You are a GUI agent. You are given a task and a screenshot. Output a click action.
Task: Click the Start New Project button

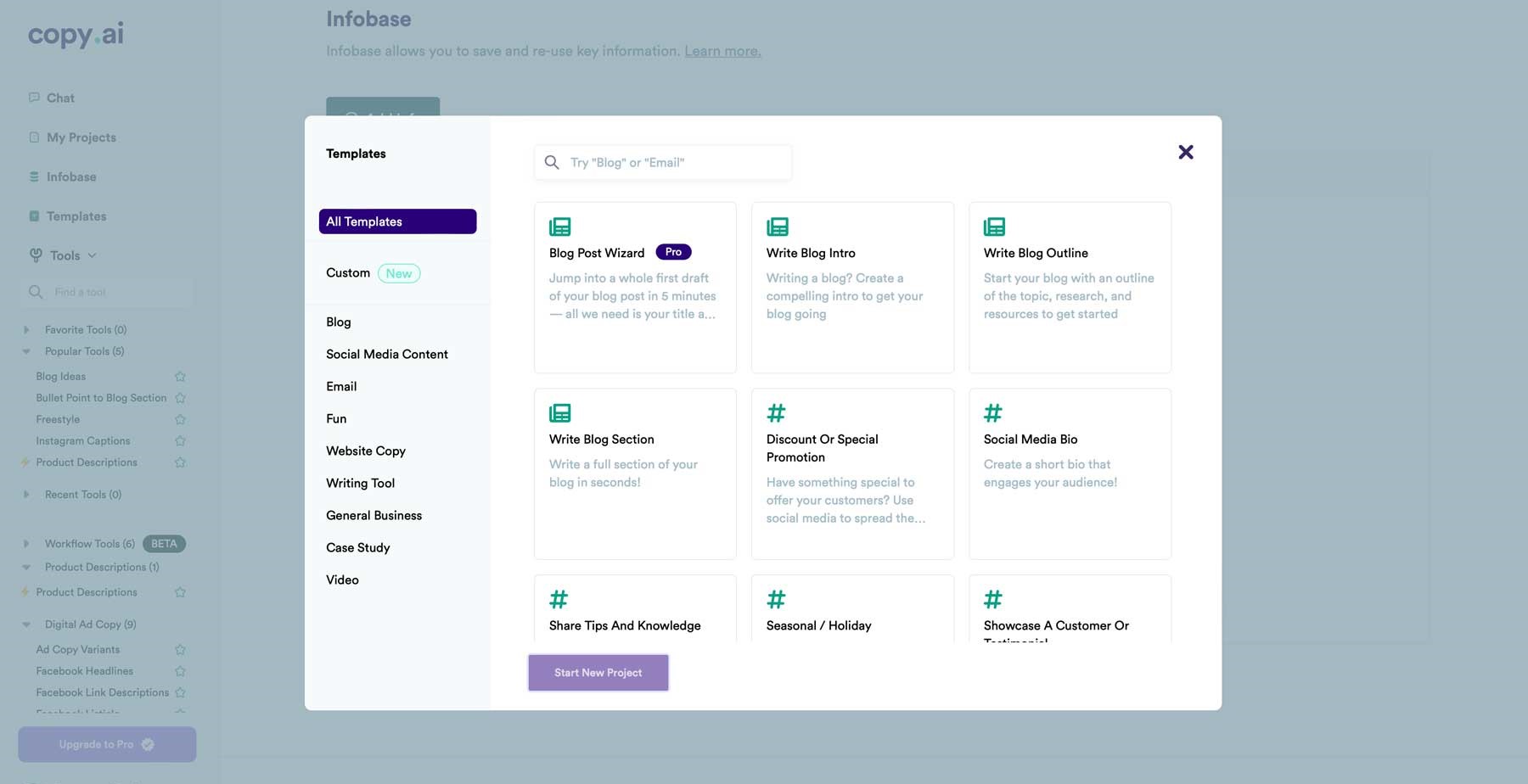pyautogui.click(x=598, y=673)
